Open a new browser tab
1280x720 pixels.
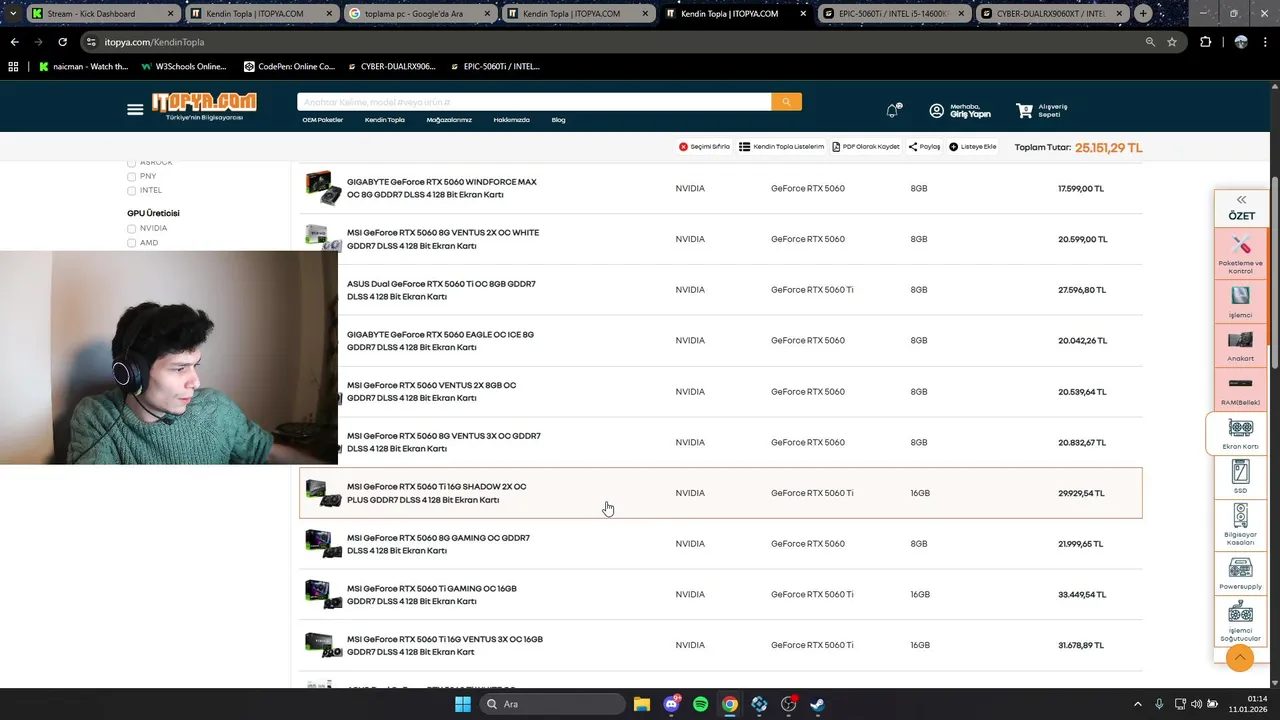click(x=1143, y=14)
